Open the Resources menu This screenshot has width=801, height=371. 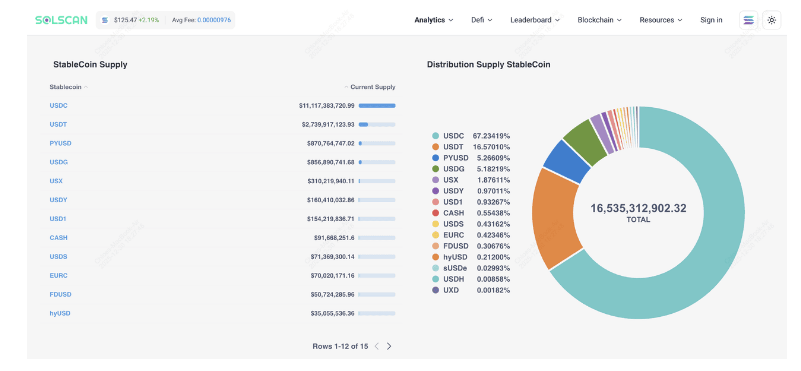pos(661,20)
